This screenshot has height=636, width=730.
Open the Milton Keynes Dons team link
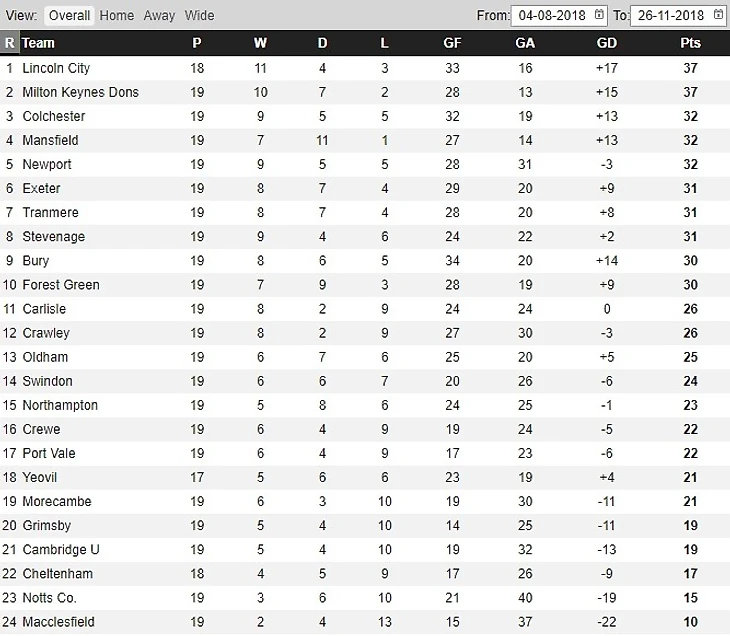(81, 92)
